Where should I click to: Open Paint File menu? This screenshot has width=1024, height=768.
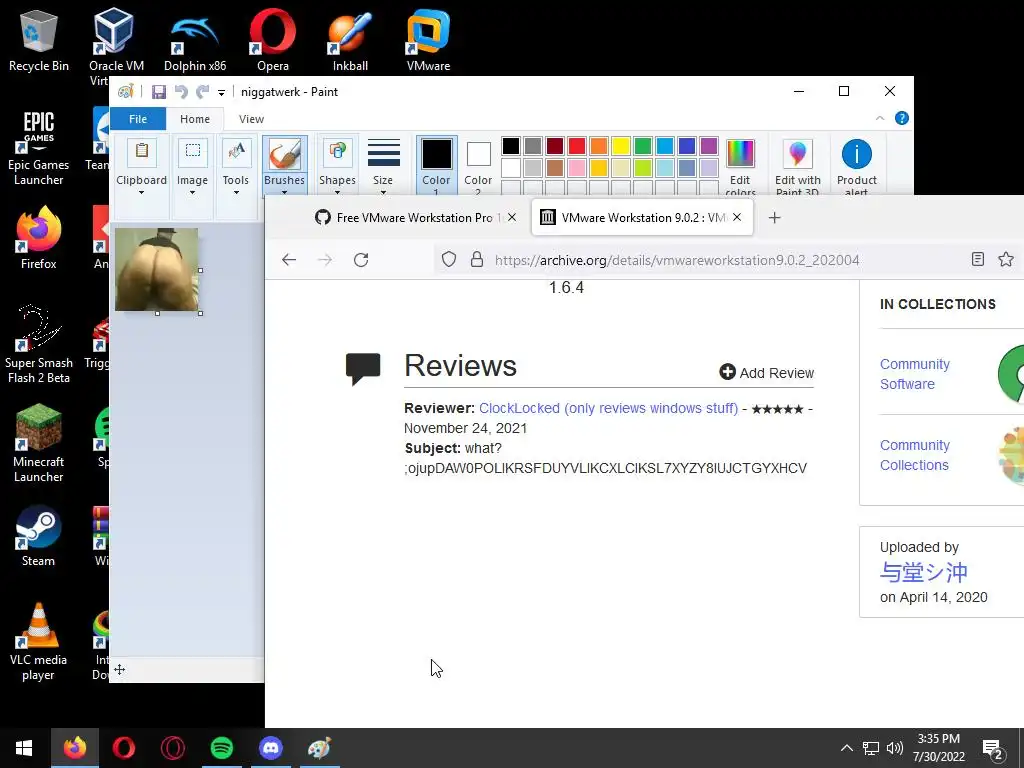click(x=138, y=119)
